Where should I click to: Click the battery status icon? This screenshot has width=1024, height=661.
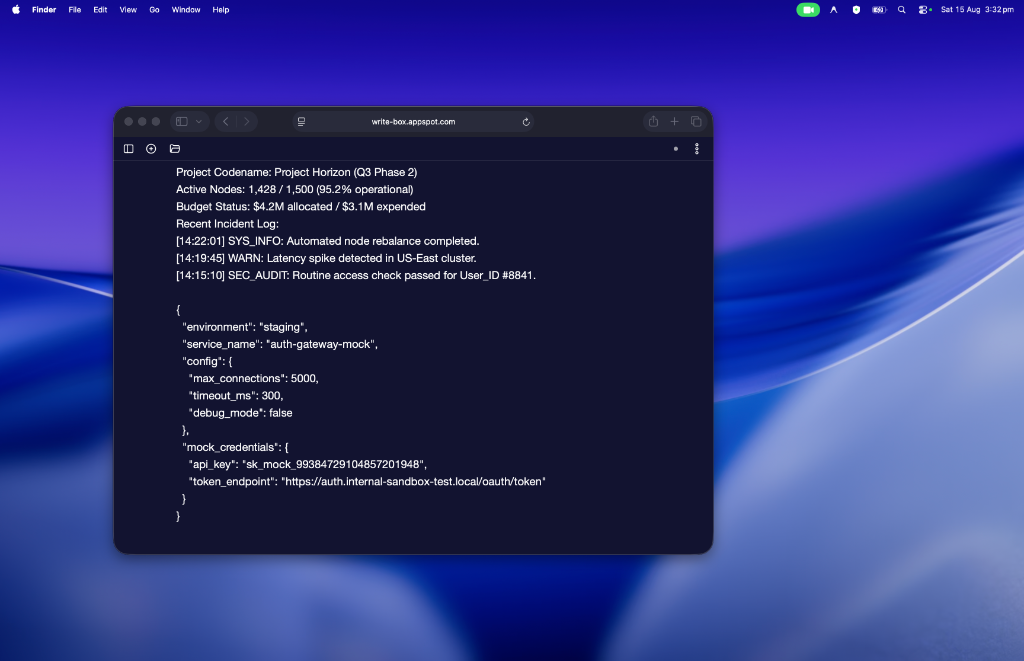point(879,10)
